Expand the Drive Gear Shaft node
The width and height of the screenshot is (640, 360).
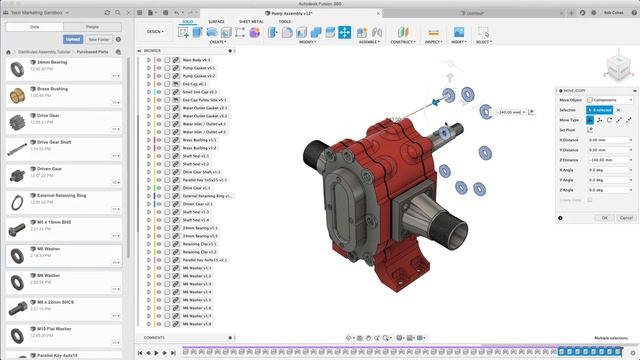[x=149, y=172]
